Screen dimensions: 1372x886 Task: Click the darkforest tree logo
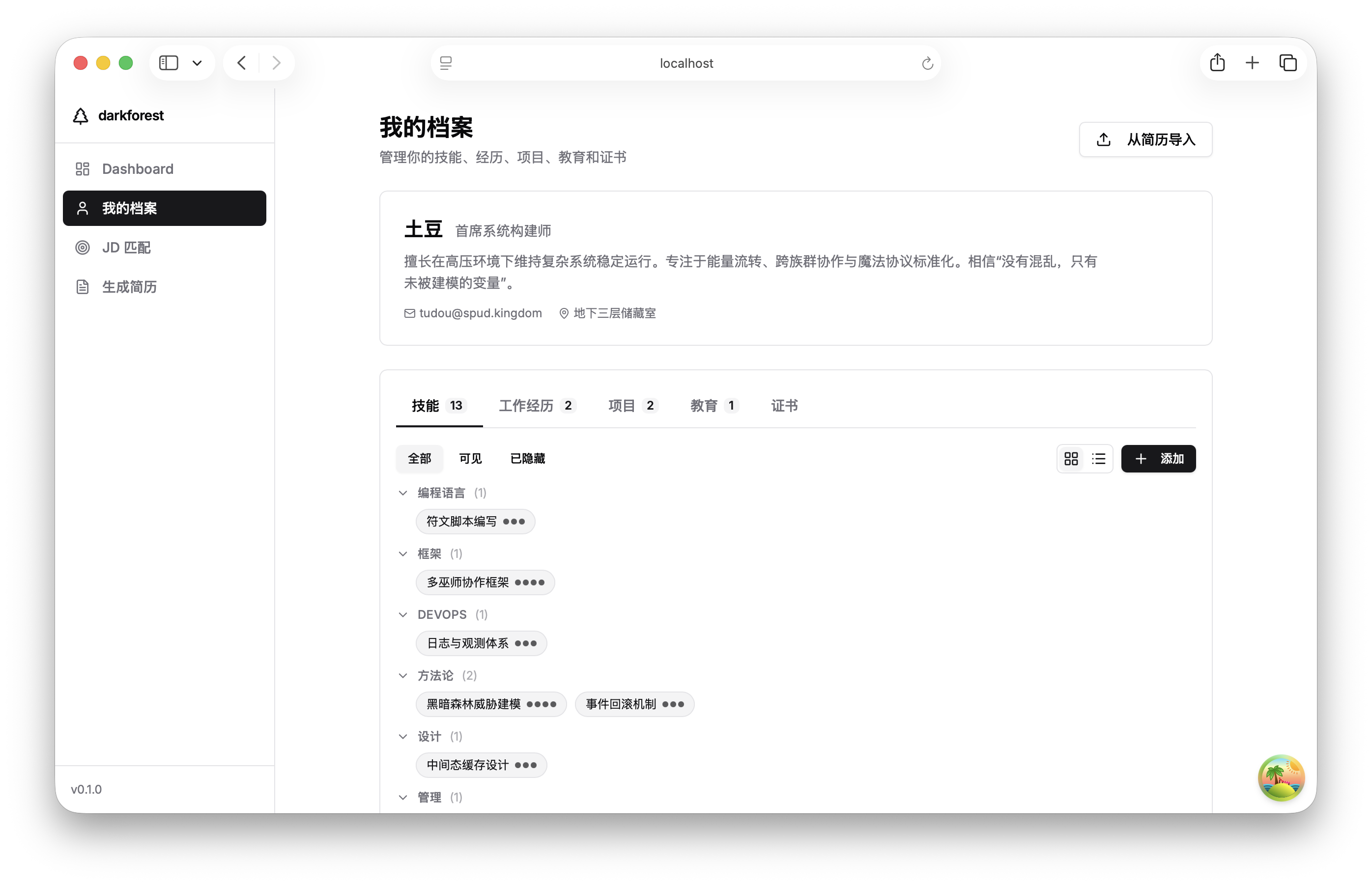(81, 115)
